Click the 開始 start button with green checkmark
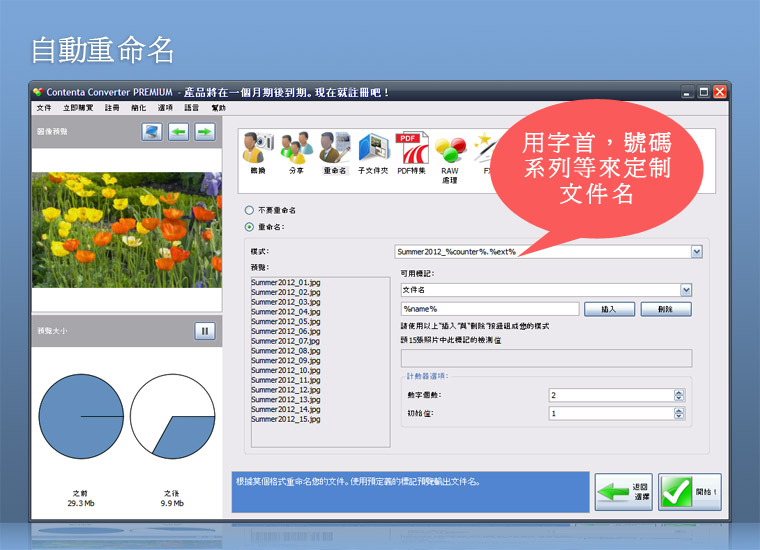Screen dimensions: 760x550 (x=690, y=492)
